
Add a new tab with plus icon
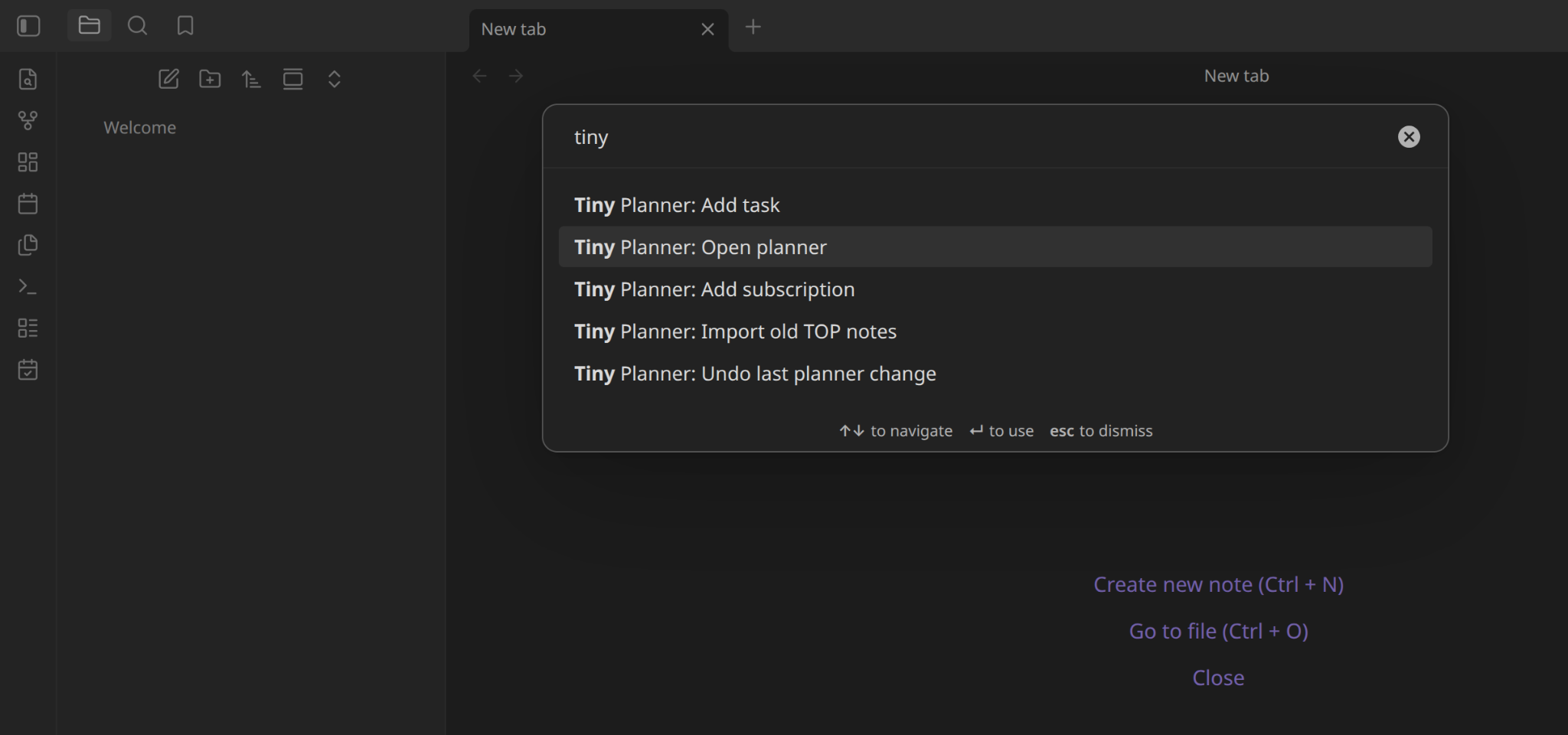[x=753, y=27]
